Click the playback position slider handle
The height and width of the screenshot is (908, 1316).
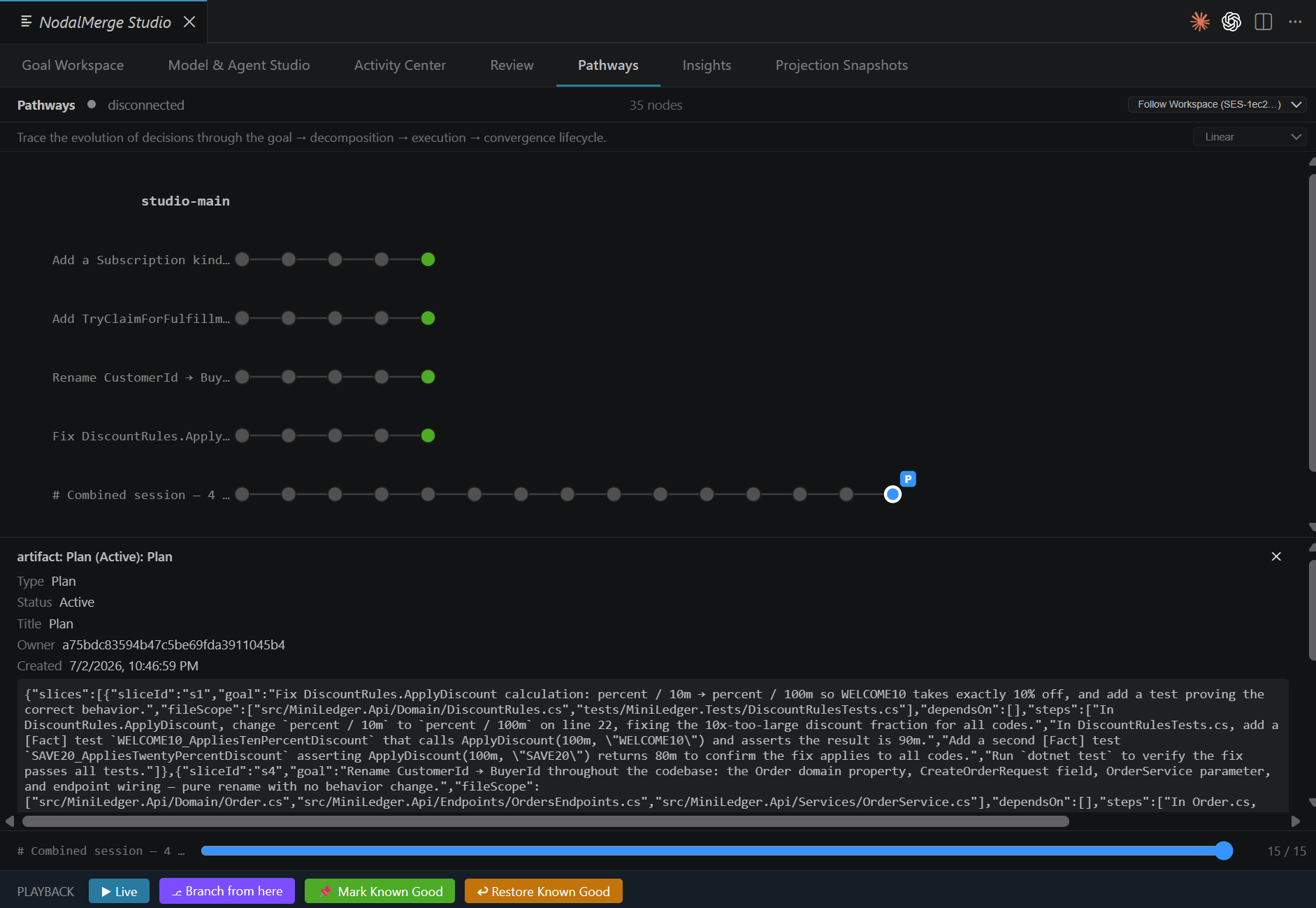coord(1224,851)
